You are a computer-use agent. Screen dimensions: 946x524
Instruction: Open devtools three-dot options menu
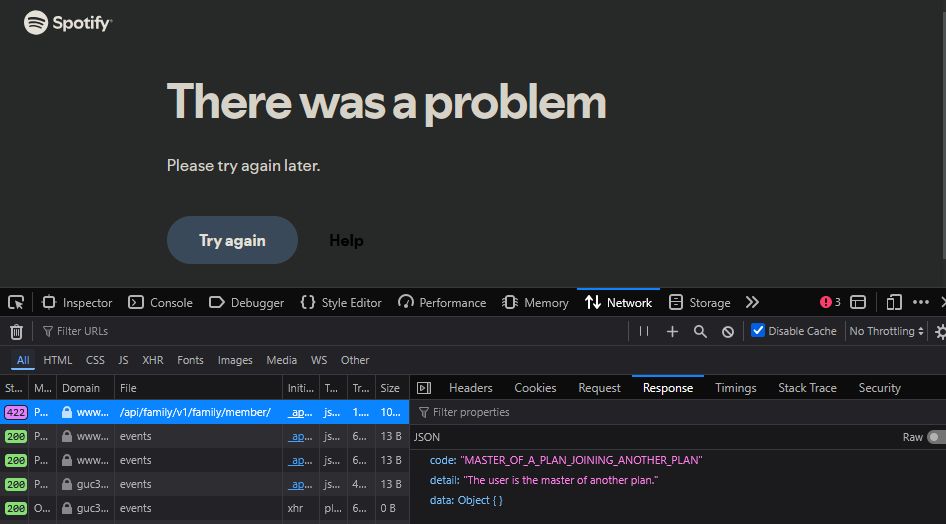click(x=921, y=302)
